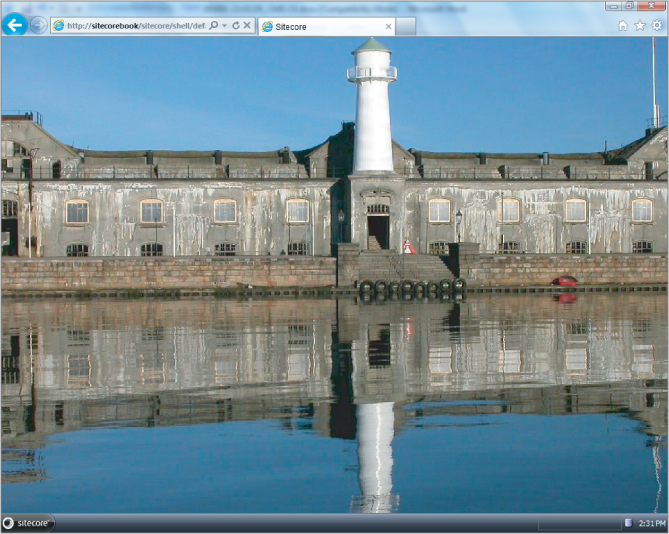This screenshot has height=534, width=669.
Task: Focus the sitecorebook URL address field
Action: click(130, 26)
